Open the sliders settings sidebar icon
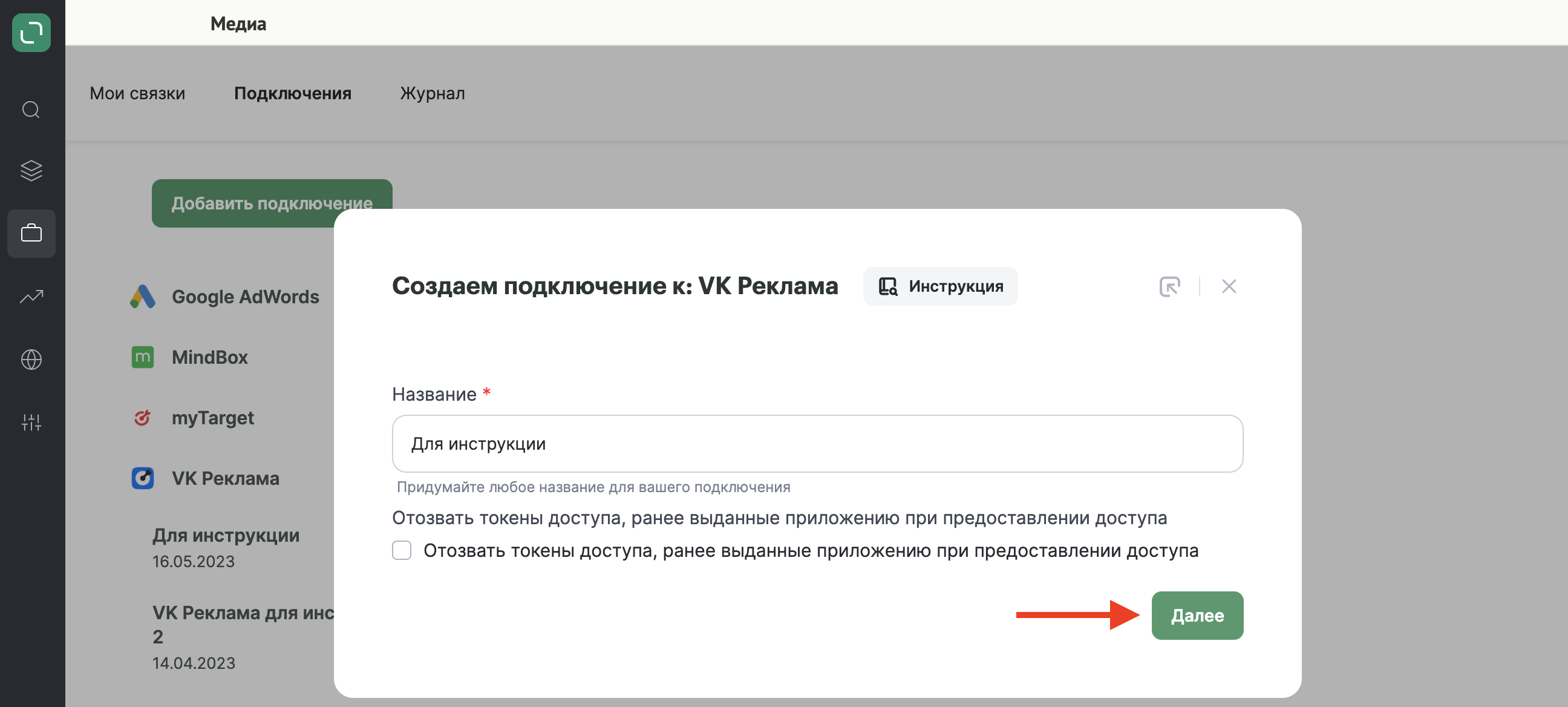The image size is (1568, 707). point(31,422)
